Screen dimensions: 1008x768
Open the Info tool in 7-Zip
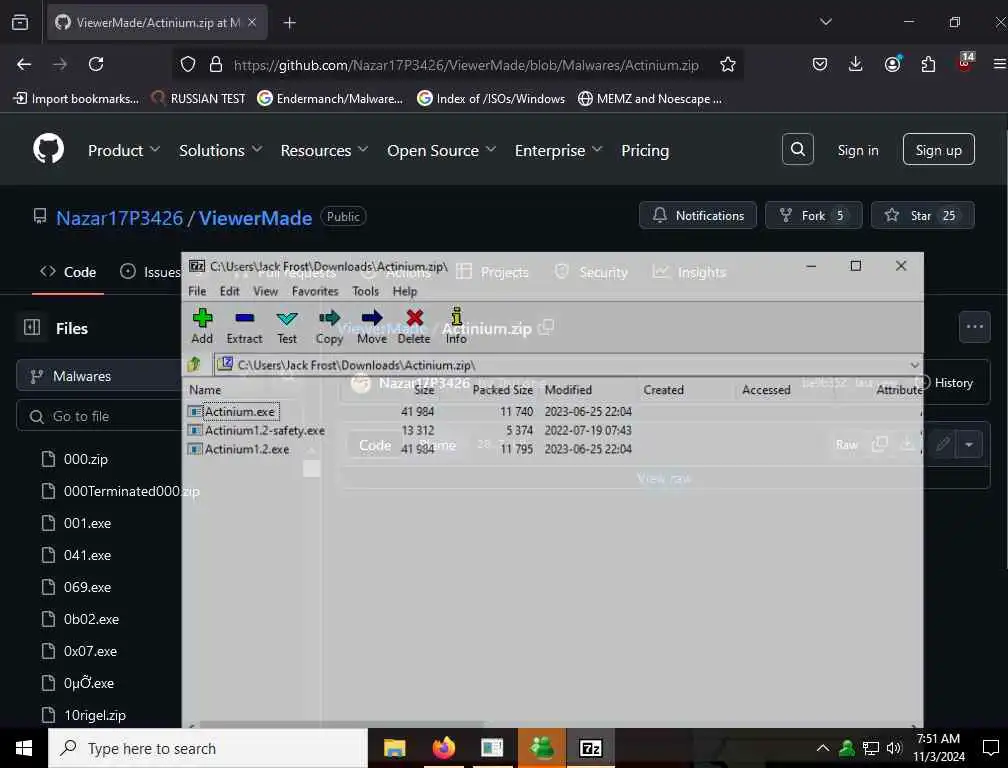pos(456,326)
